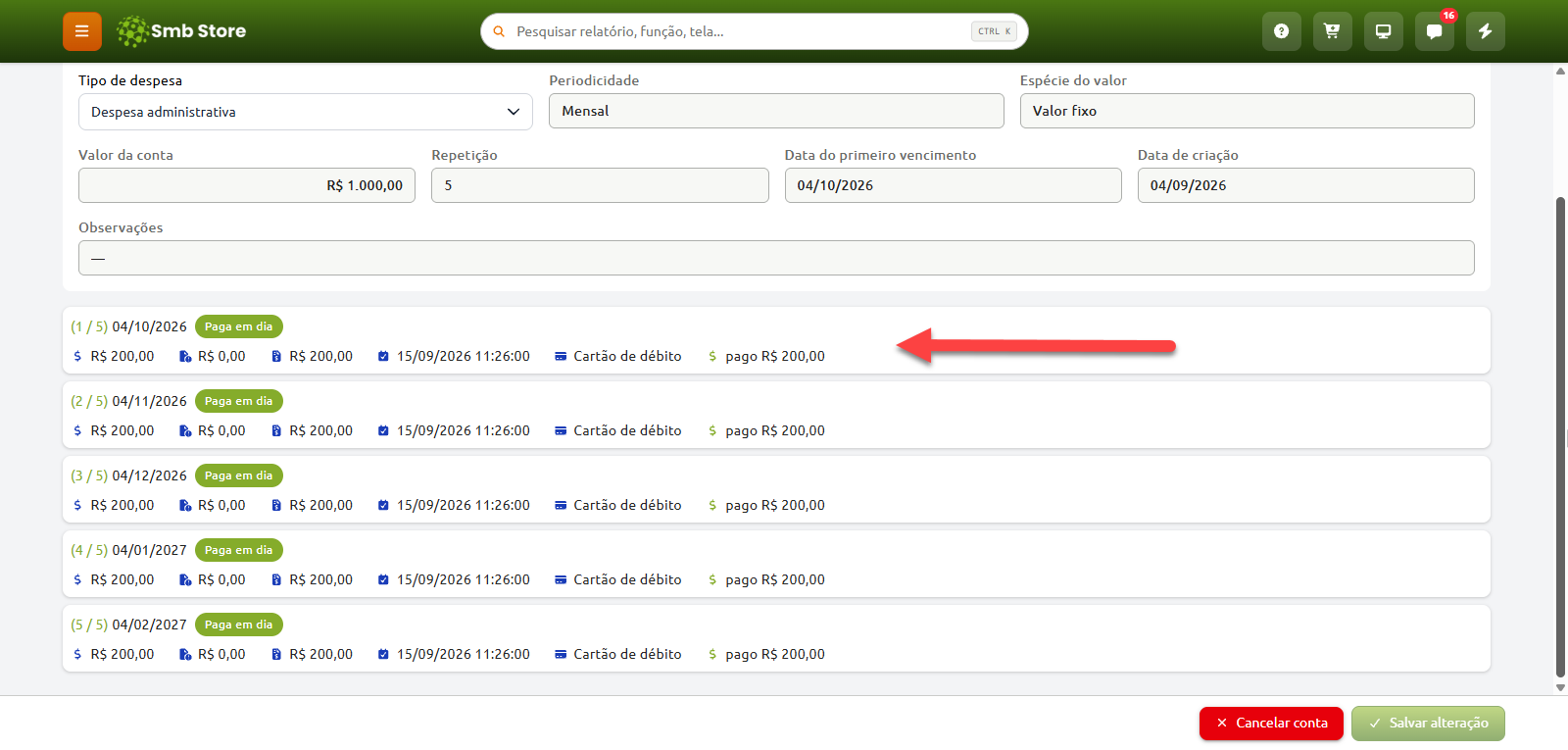Click the Espécie do valor field
Screen dimensions: 1568x750
coord(1247,111)
